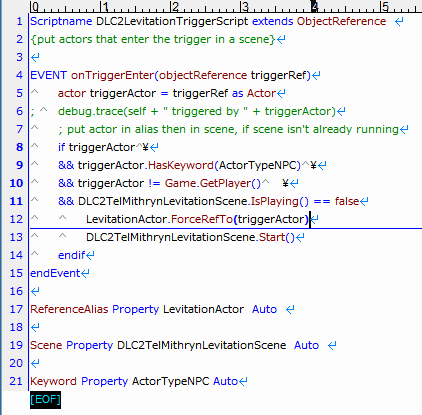The width and height of the screenshot is (422, 415).
Task: Click line number 16 in the gutter
Action: click(x=16, y=291)
